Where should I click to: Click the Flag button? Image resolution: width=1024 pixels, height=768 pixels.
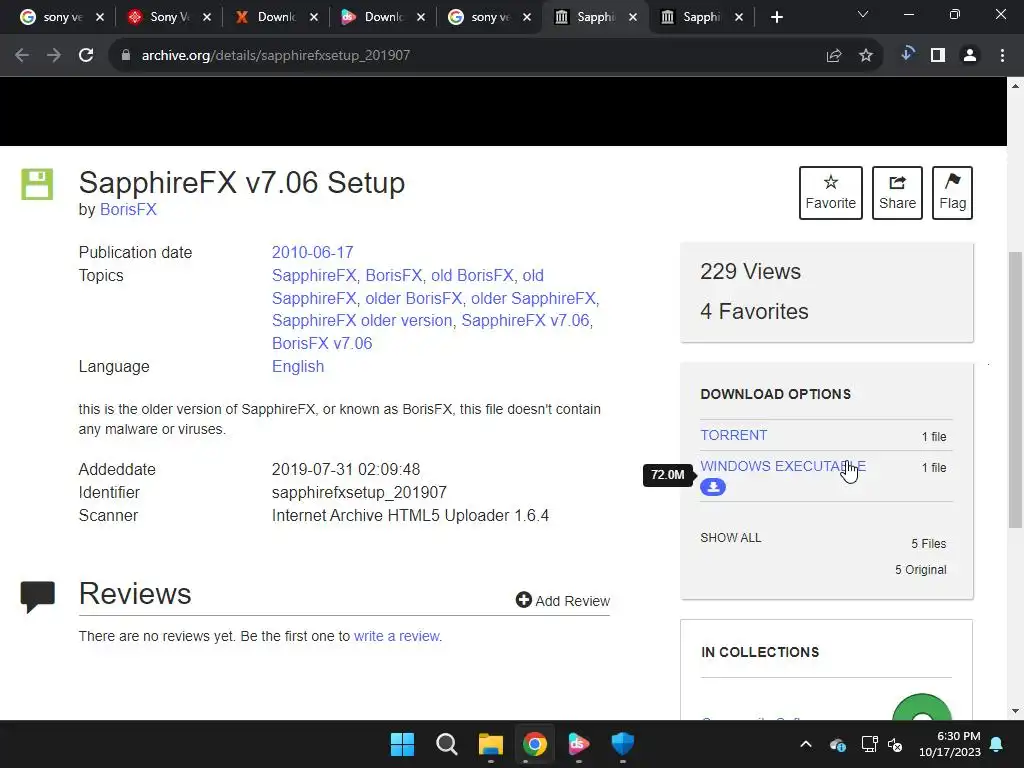[952, 193]
